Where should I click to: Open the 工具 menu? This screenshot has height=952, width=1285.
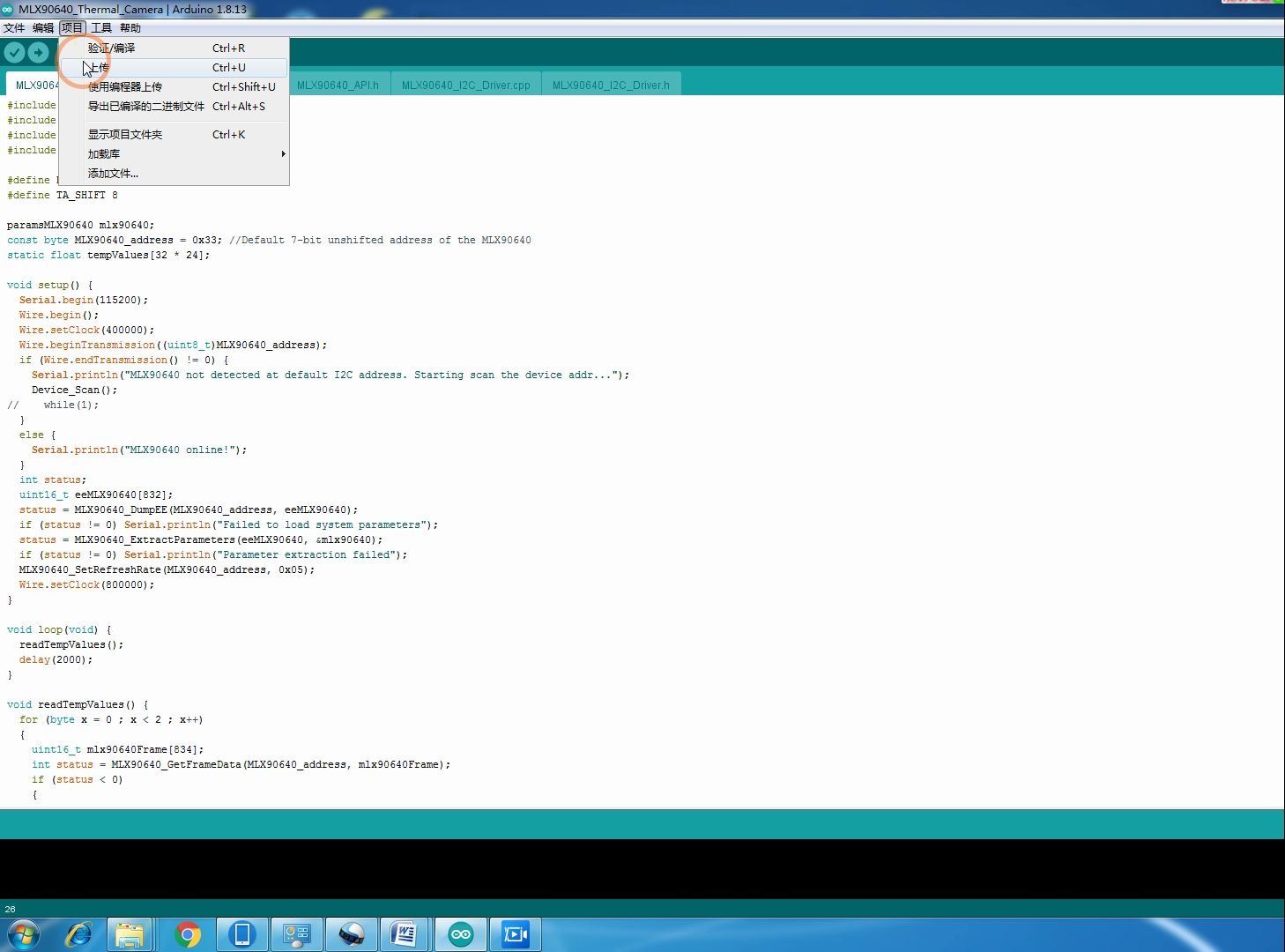coord(101,28)
